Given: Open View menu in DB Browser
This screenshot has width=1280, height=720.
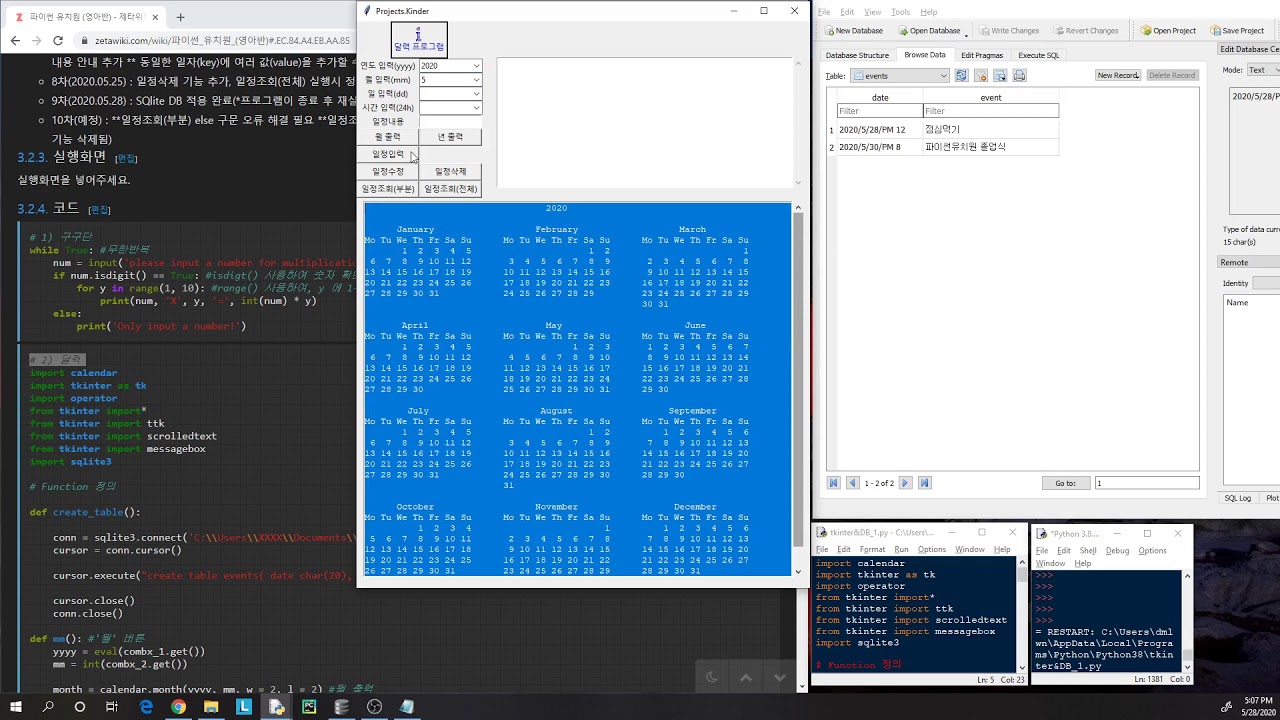Looking at the screenshot, I should (872, 12).
